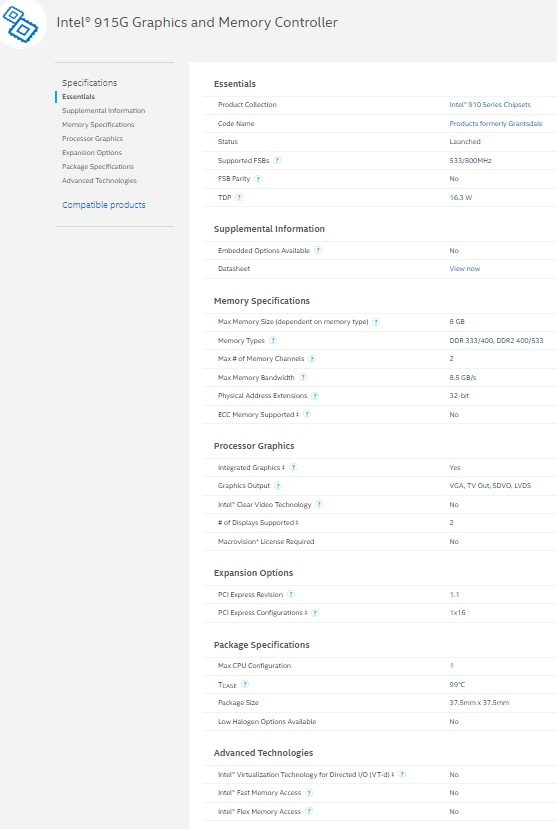
Task: Open Intel 910 Series Chipsets link
Action: (x=490, y=105)
